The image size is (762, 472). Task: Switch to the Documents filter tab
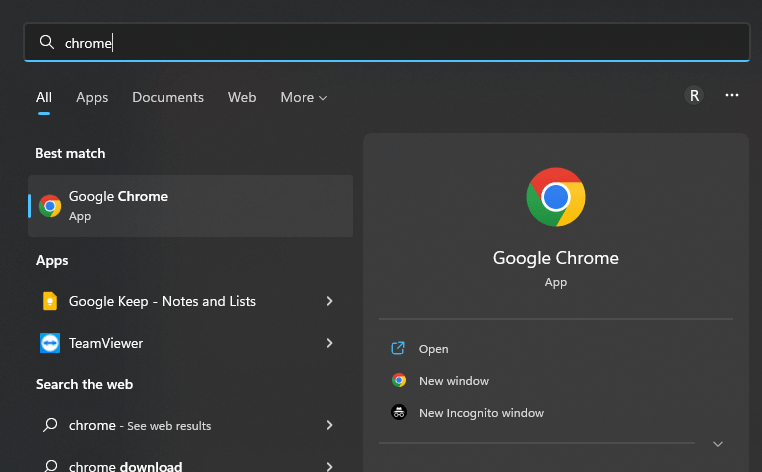point(168,97)
